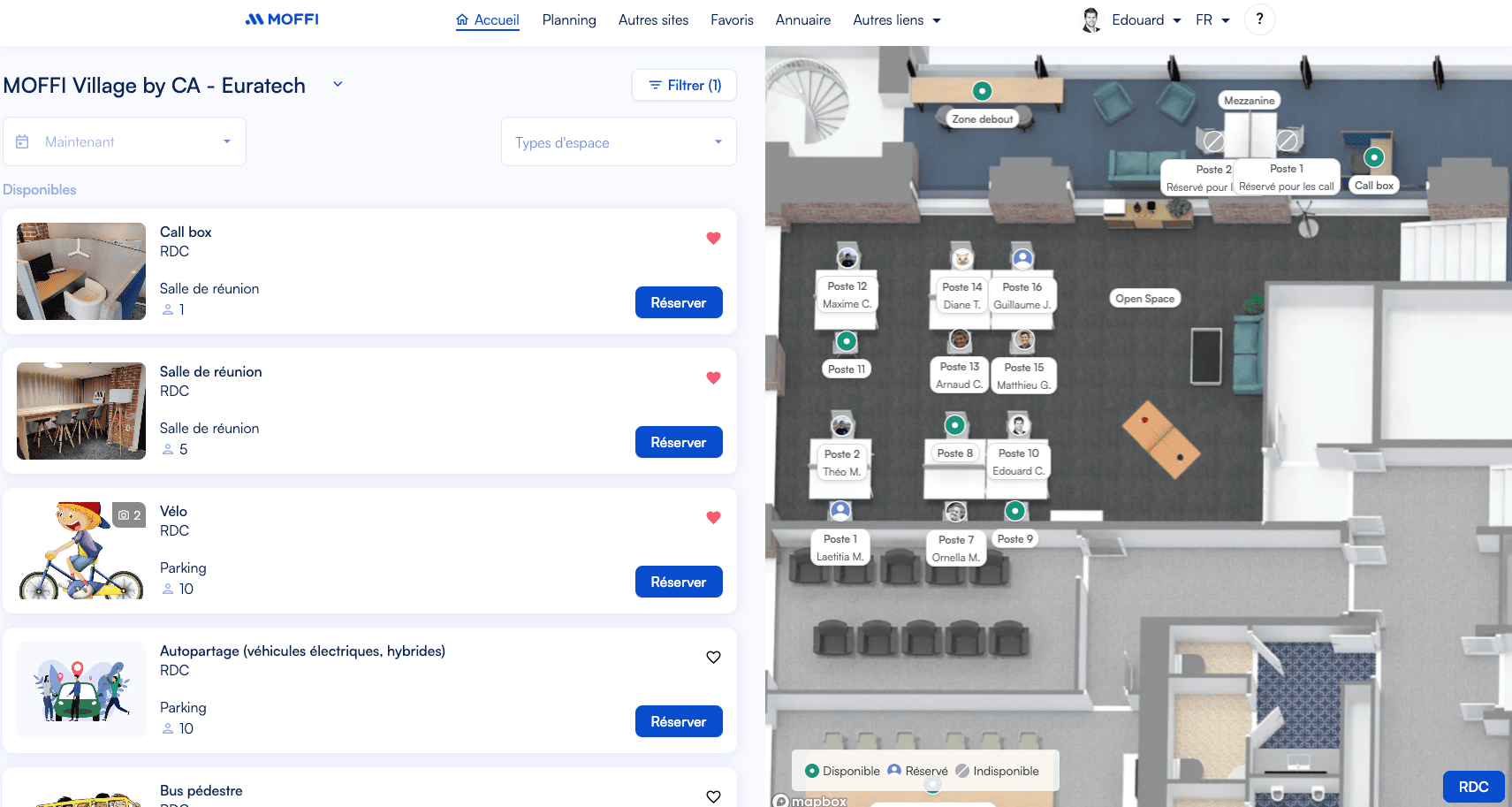Click unavailable marker above Poste 2 Mezzanine

(1214, 141)
